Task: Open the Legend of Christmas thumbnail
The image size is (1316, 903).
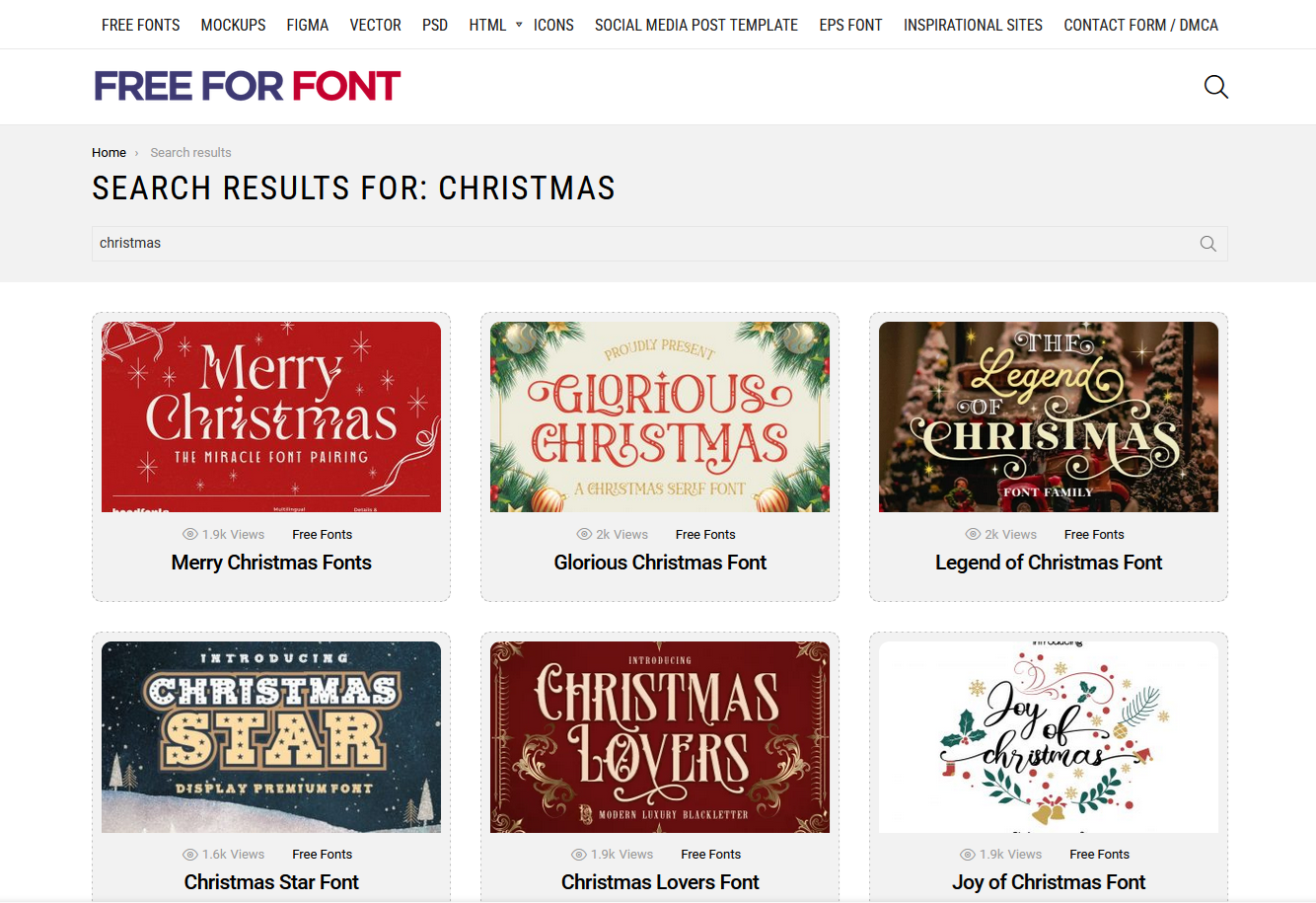Action: (1048, 416)
